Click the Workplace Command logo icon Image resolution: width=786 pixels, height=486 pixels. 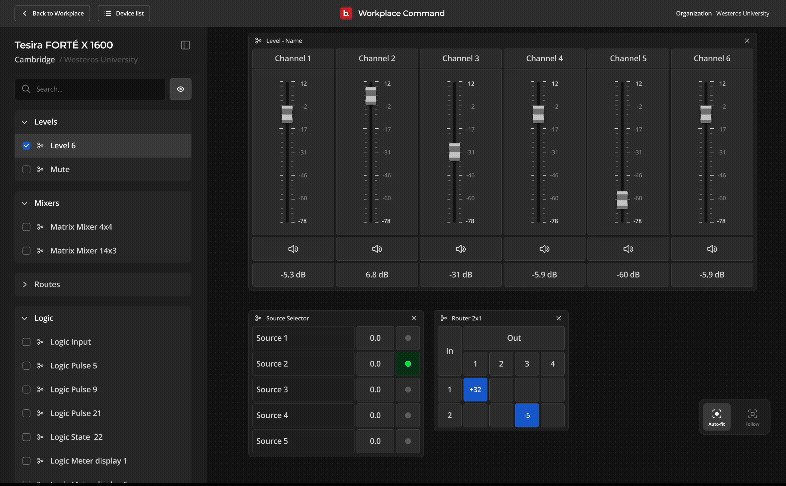tap(346, 14)
